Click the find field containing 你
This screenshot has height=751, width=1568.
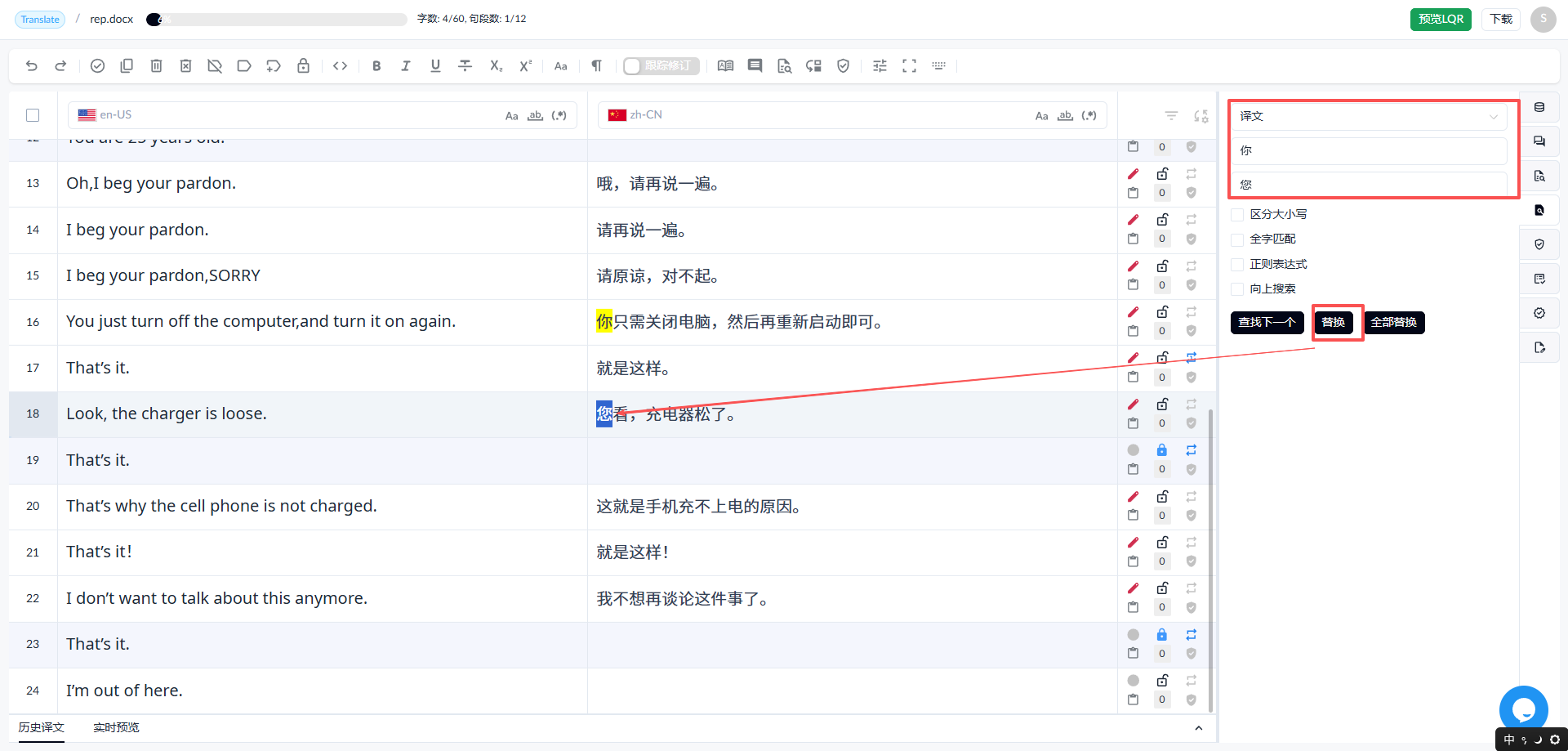coord(1369,150)
